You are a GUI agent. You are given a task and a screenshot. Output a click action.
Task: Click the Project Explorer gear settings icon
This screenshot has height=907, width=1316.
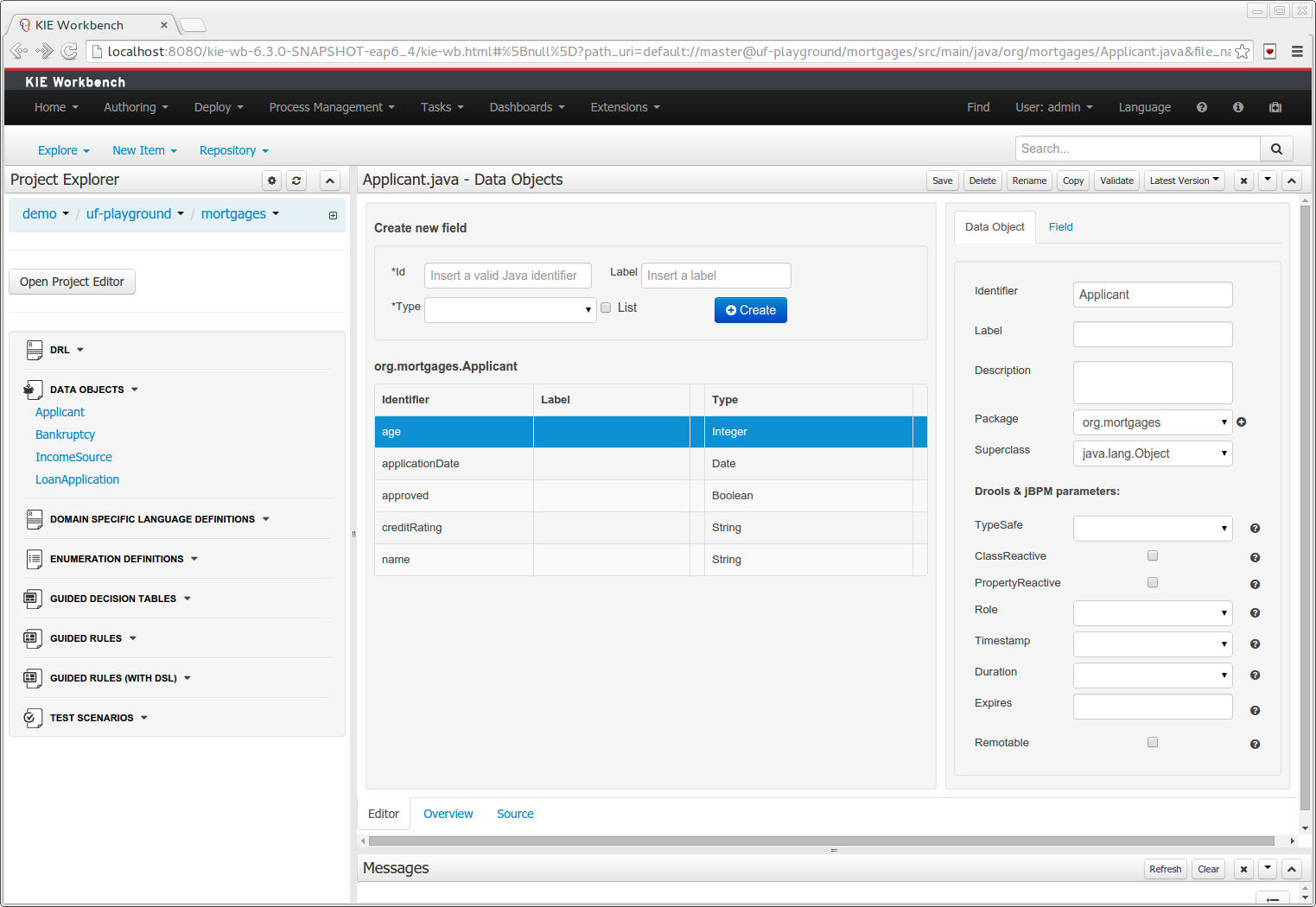[272, 181]
